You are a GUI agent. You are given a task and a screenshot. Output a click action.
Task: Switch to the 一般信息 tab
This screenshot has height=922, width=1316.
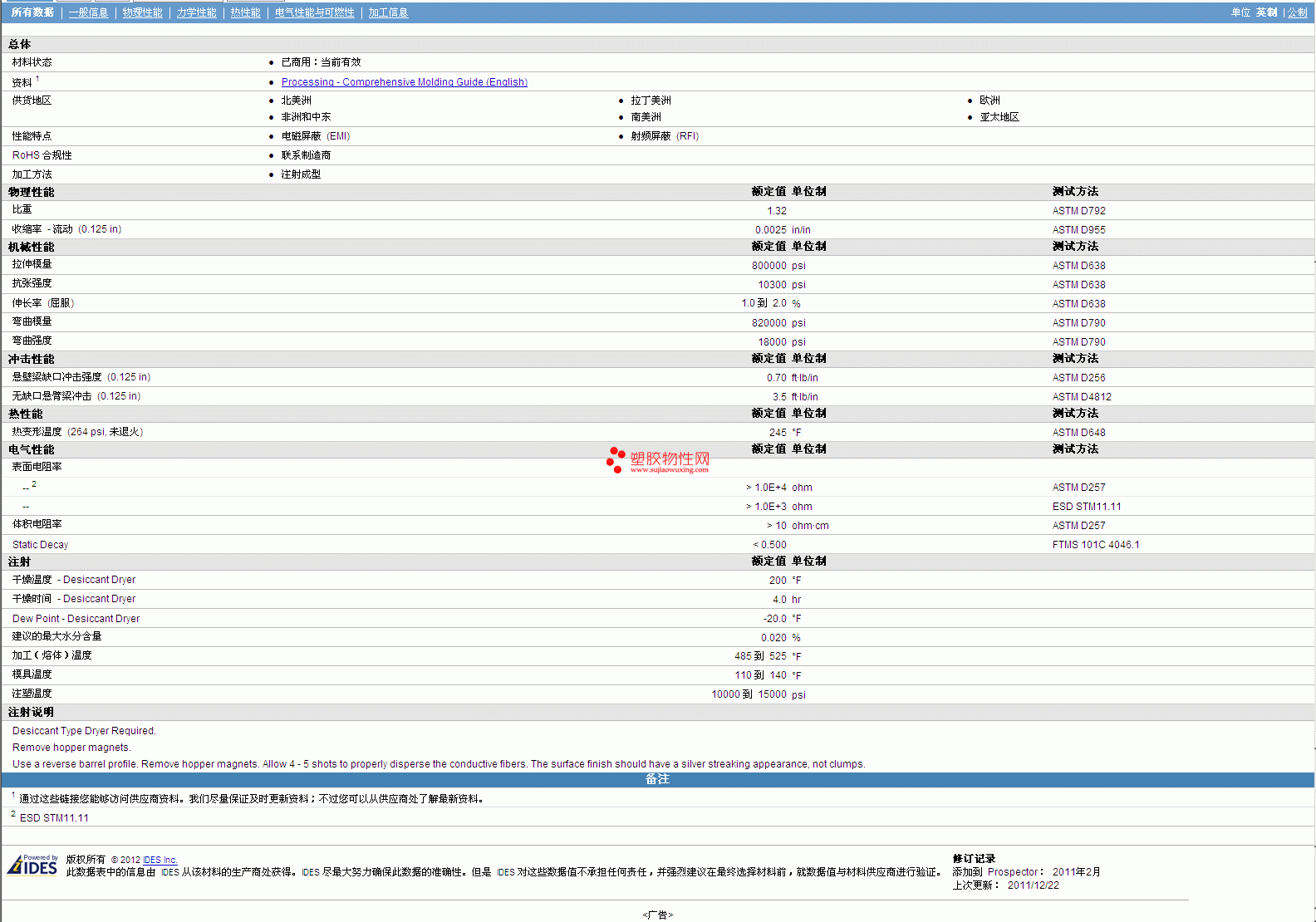pyautogui.click(x=88, y=12)
